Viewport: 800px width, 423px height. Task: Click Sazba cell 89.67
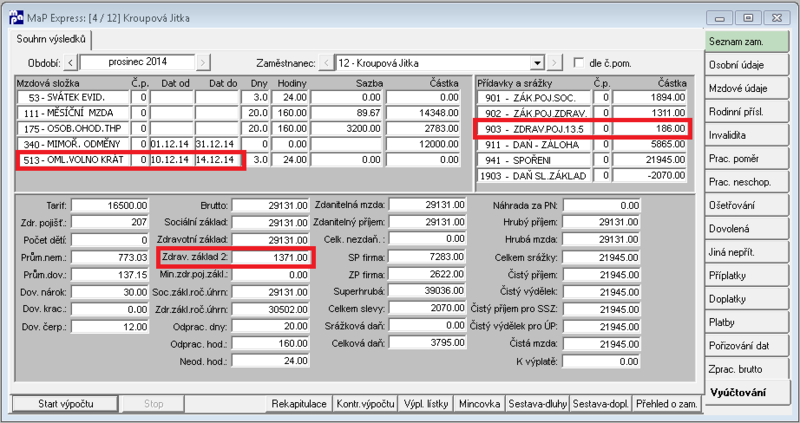(347, 113)
